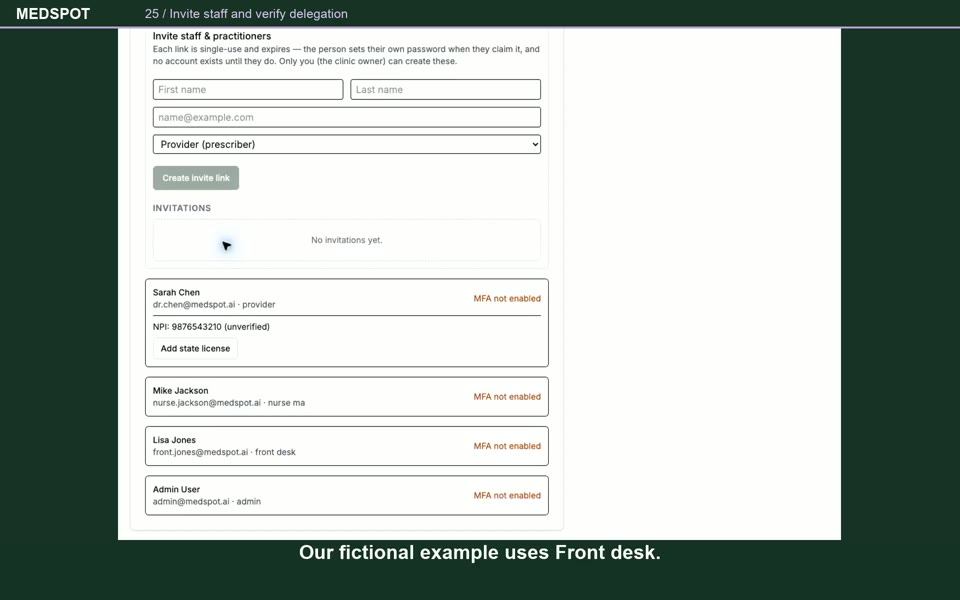Click the NPI: 9876543210 (unverified) line

[x=211, y=326]
